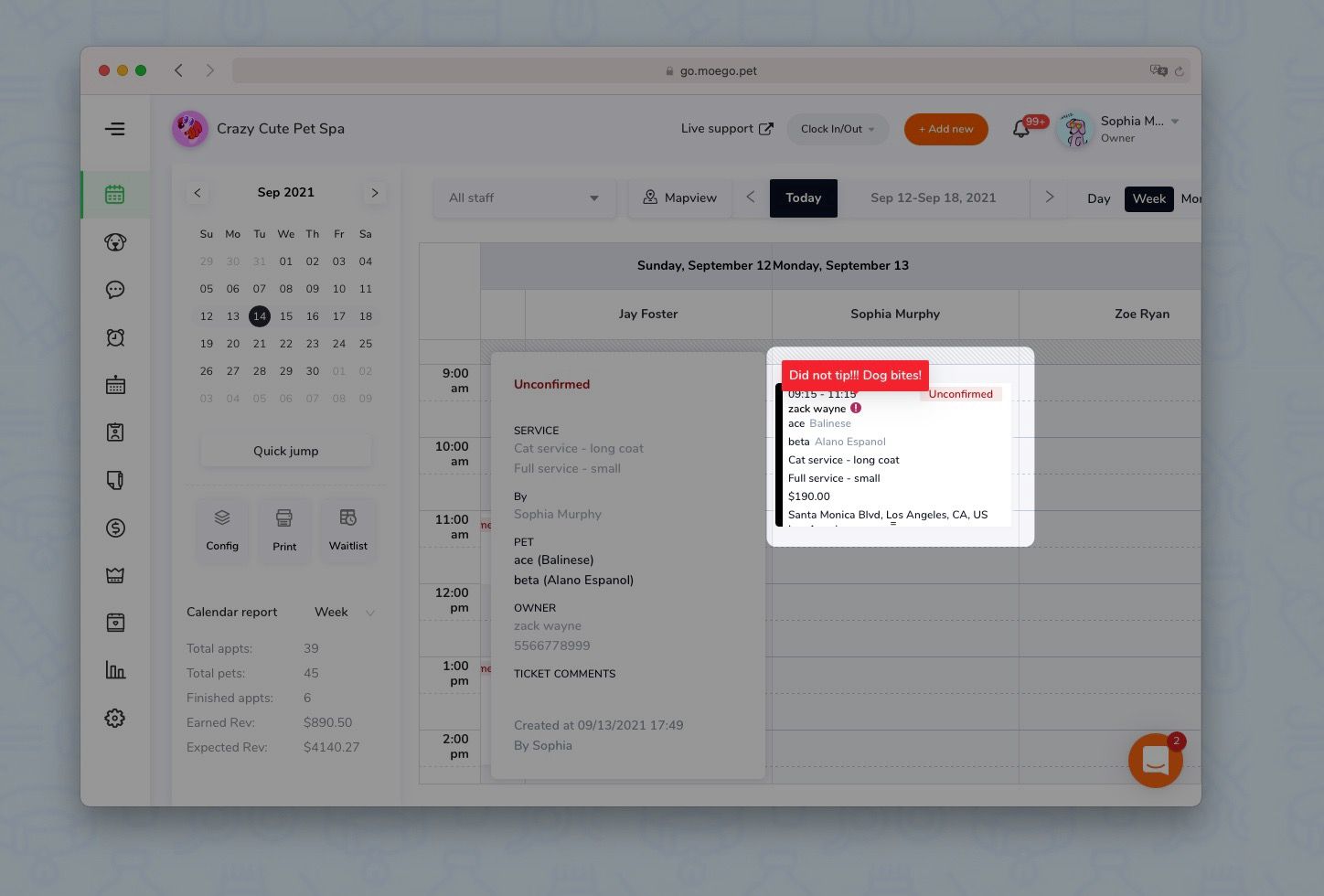Click the Crazy Cute Pet Spa logo

pos(190,129)
